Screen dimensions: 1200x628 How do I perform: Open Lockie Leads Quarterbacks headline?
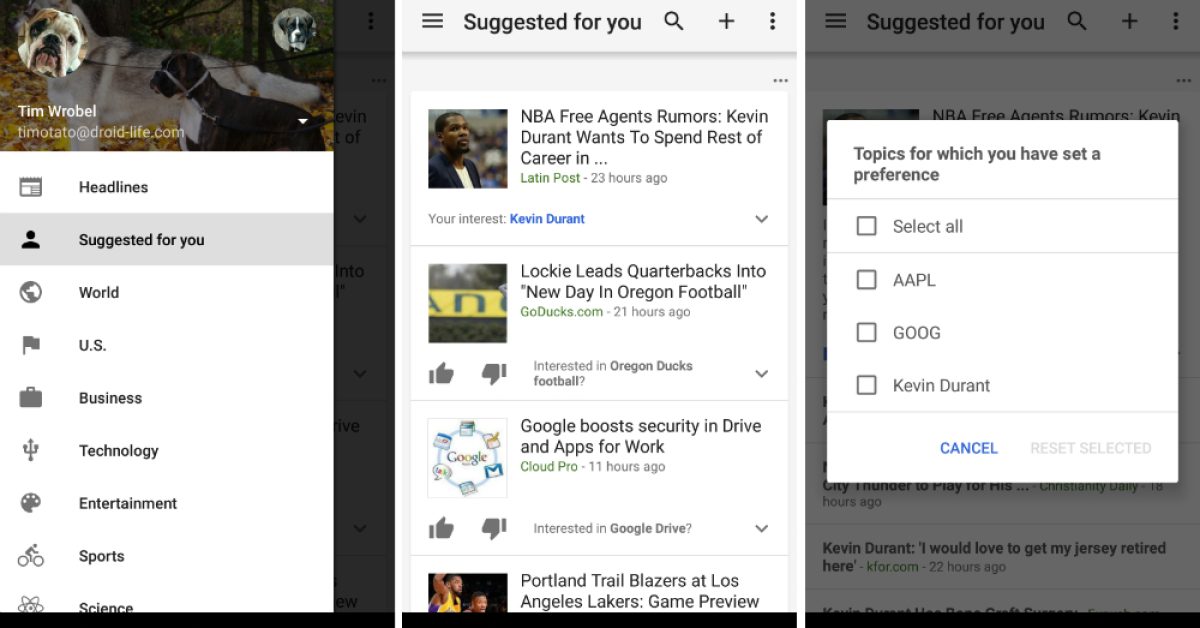tap(643, 281)
